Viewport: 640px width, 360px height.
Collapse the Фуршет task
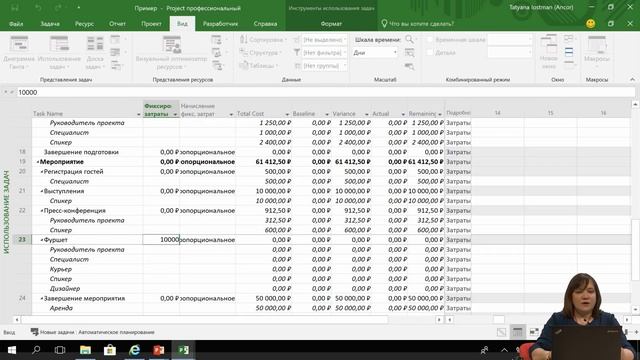point(42,240)
